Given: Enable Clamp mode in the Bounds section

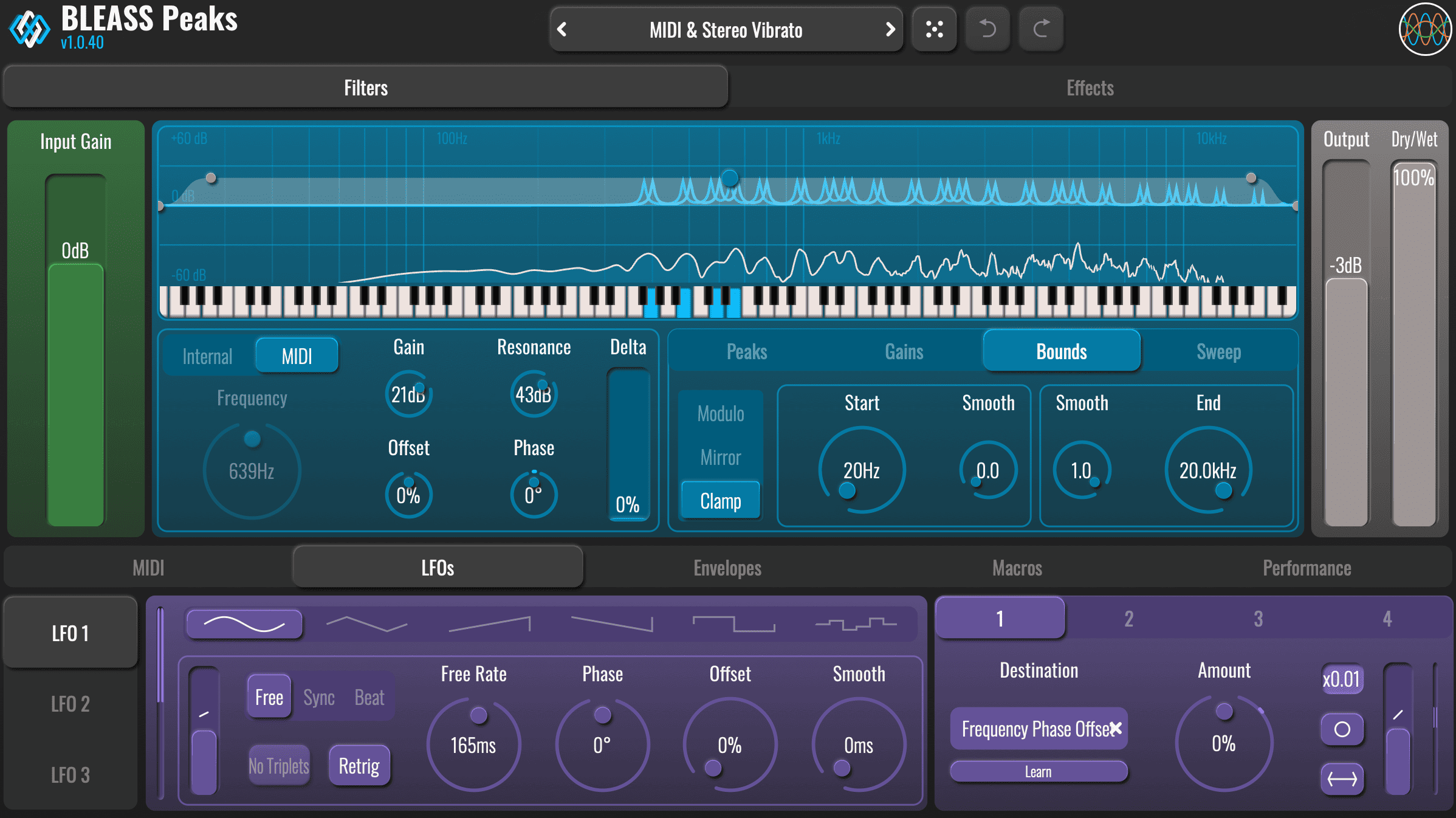Looking at the screenshot, I should [720, 500].
